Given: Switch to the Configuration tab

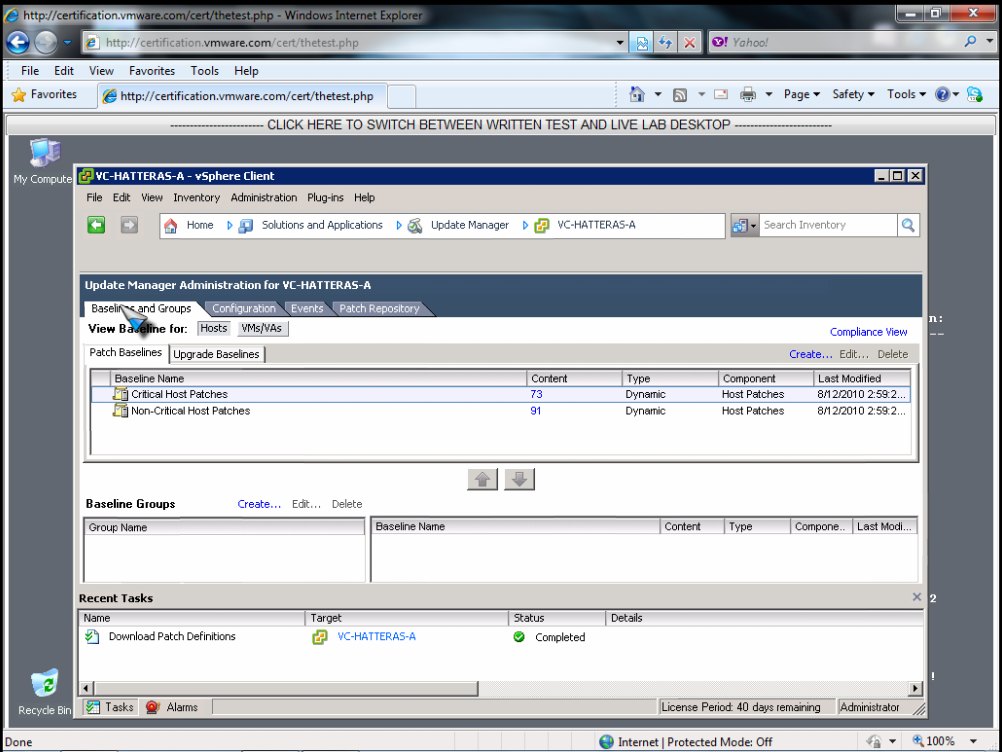Looking at the screenshot, I should click(243, 309).
